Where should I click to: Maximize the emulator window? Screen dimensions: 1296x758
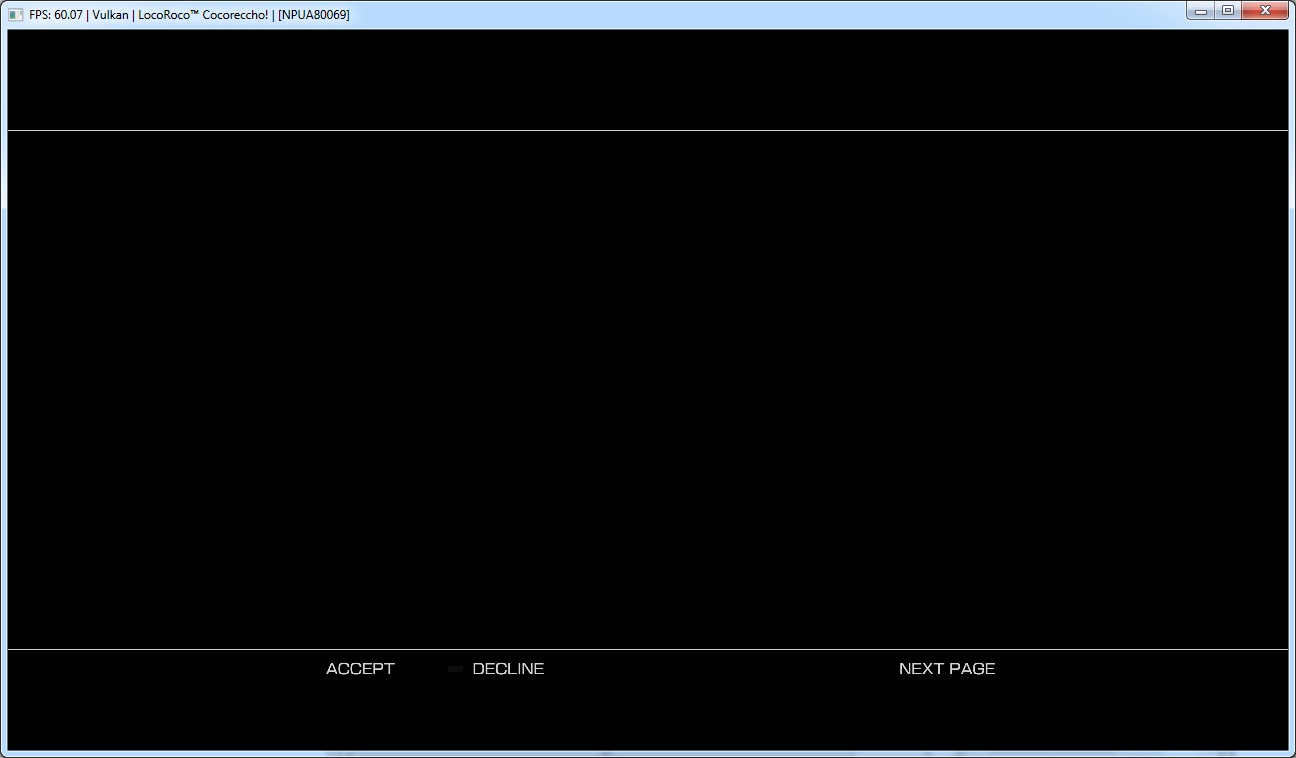(1227, 11)
